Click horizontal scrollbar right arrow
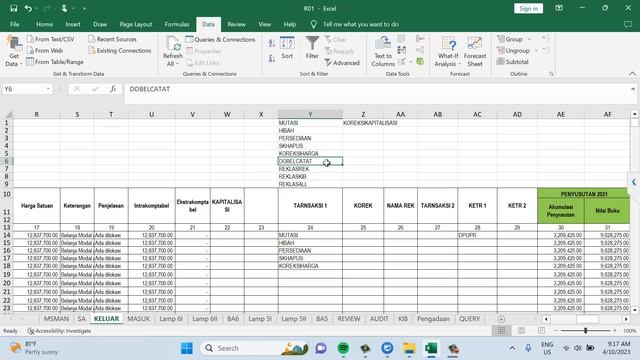Viewport: 640px width, 360px height. coord(626,319)
